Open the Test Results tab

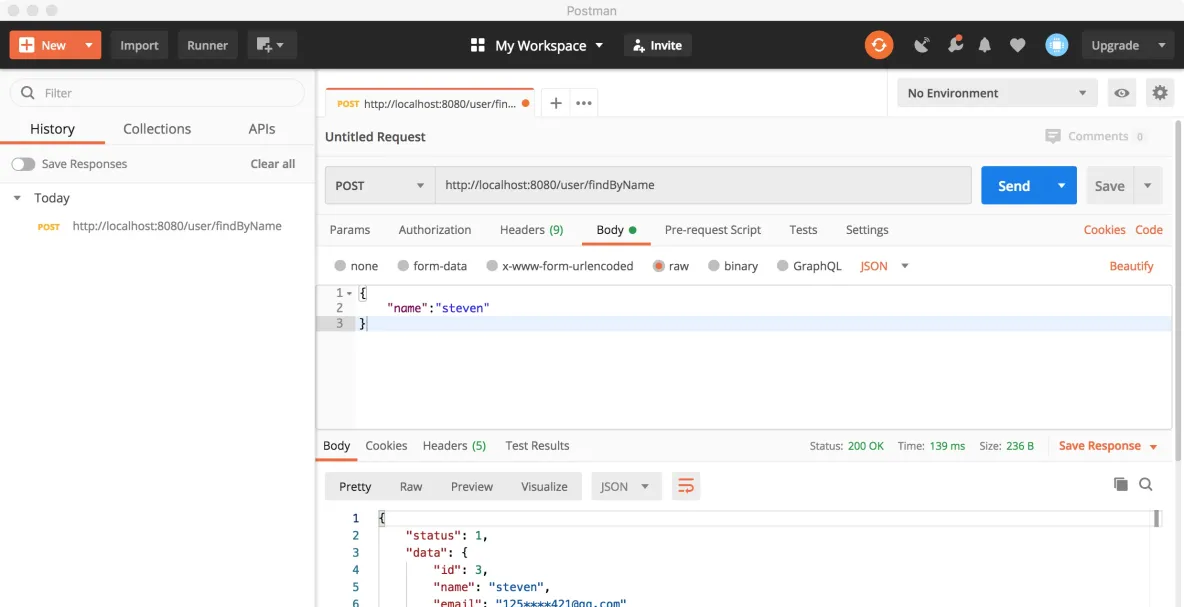coord(538,445)
